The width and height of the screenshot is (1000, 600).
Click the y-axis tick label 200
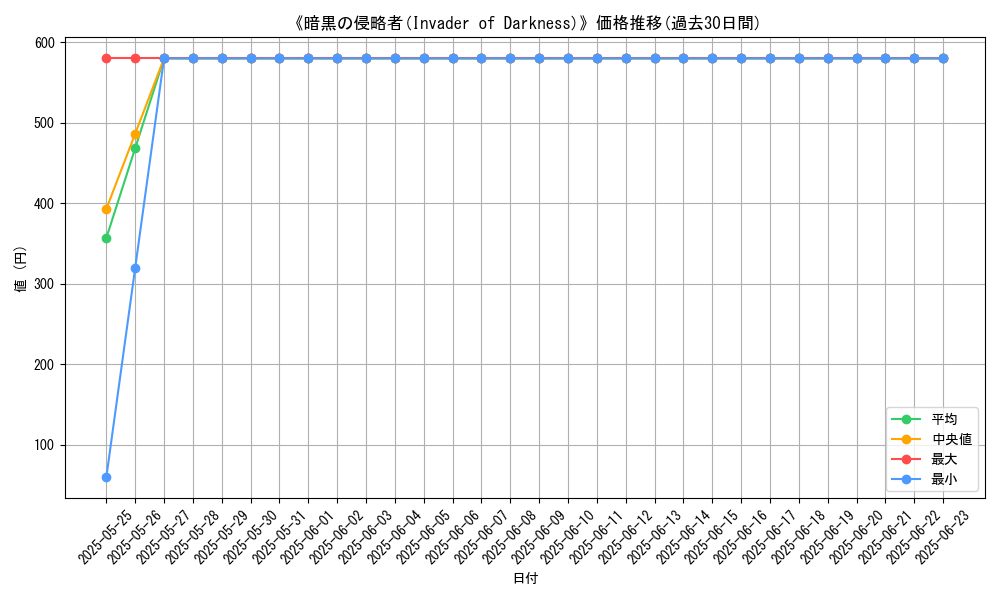[45, 365]
